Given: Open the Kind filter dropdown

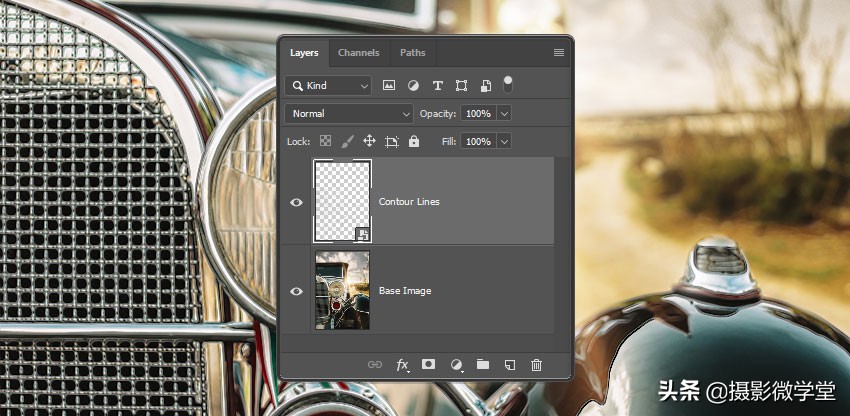Looking at the screenshot, I should (328, 85).
